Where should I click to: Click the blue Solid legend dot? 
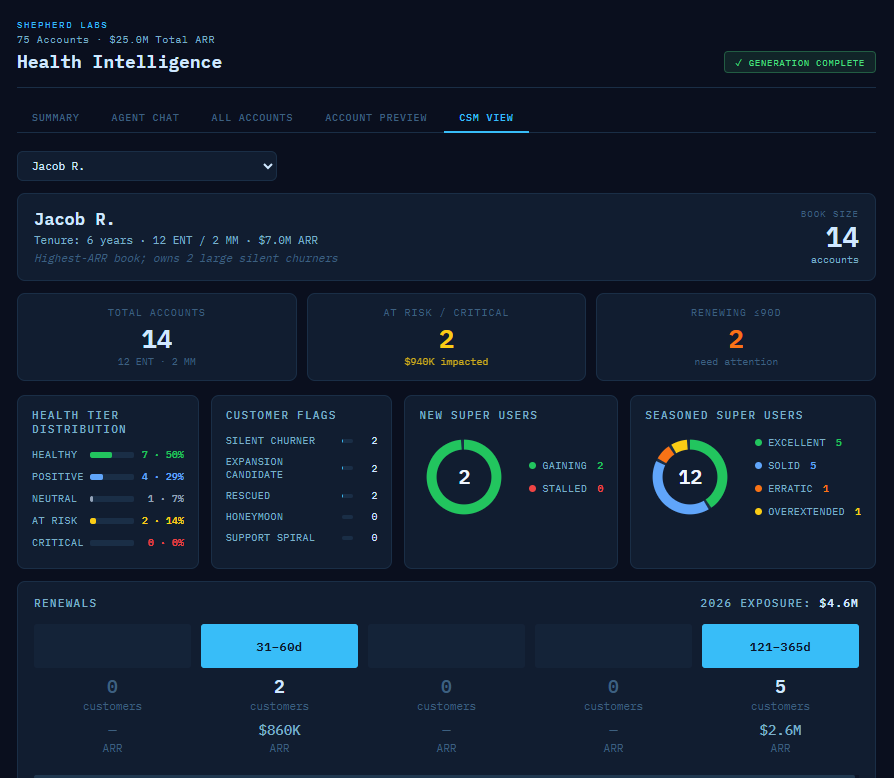pos(758,466)
